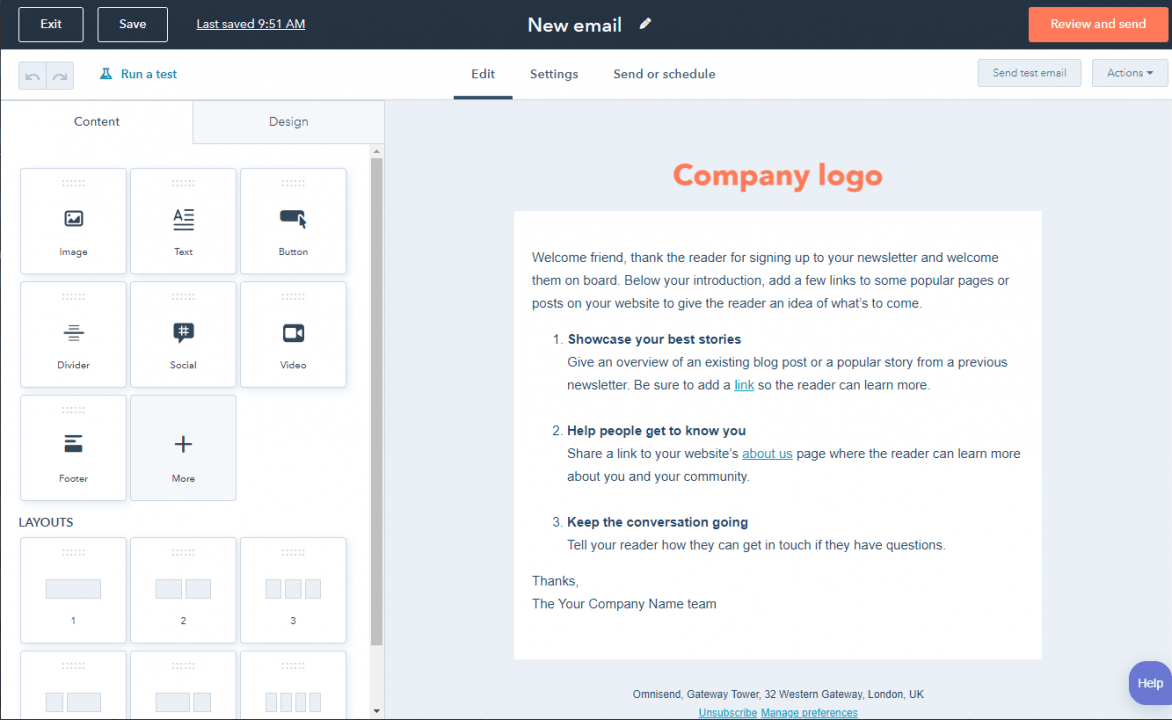Click the 'Thanks,' sign-off line
The height and width of the screenshot is (720, 1172).
(x=555, y=581)
